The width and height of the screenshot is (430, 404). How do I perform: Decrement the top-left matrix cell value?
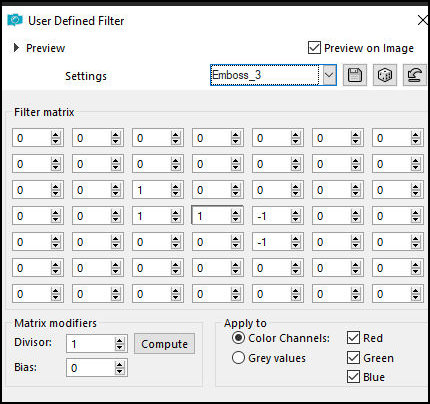56,142
